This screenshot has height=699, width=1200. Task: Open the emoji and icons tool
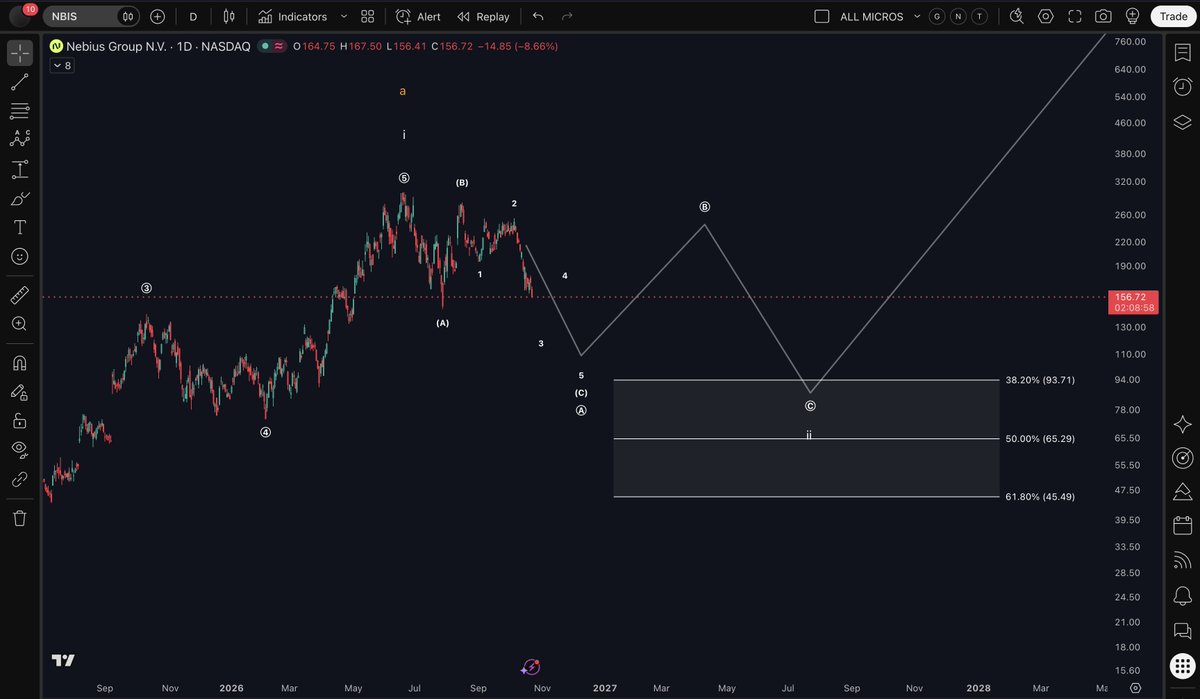click(19, 257)
